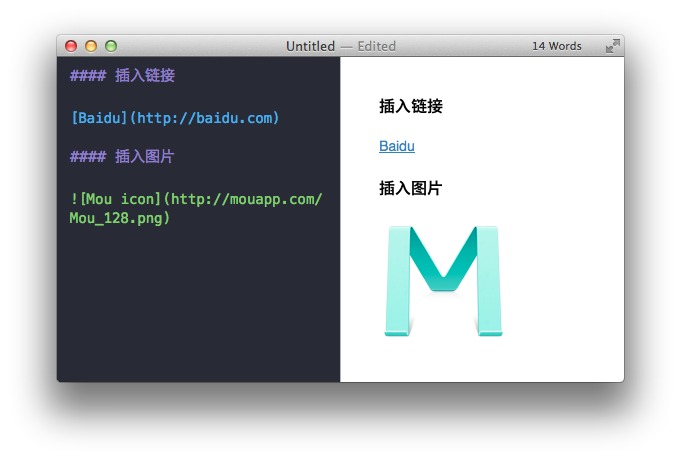The image size is (681, 461).
Task: Click the "插入链接" heading in the preview
Action: click(410, 106)
